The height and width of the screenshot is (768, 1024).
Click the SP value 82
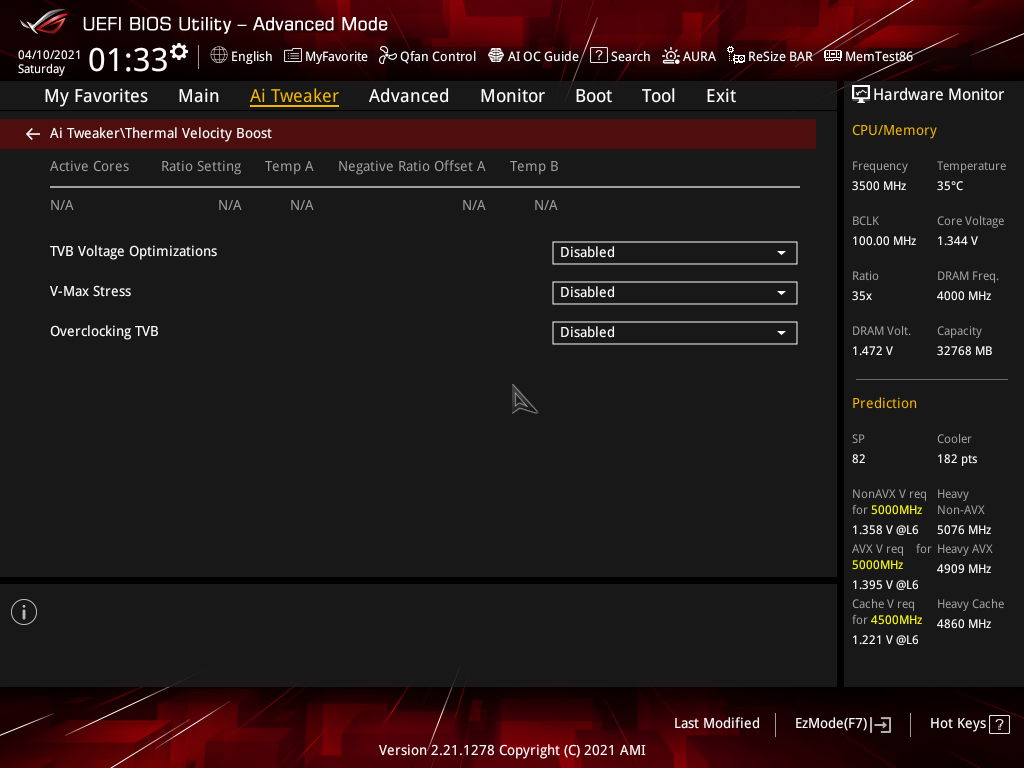click(858, 459)
